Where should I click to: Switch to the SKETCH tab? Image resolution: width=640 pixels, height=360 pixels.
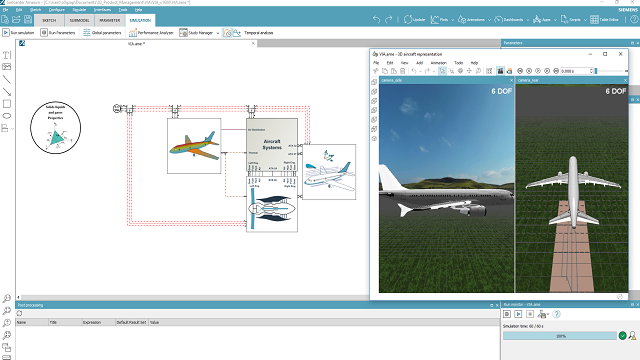49,20
